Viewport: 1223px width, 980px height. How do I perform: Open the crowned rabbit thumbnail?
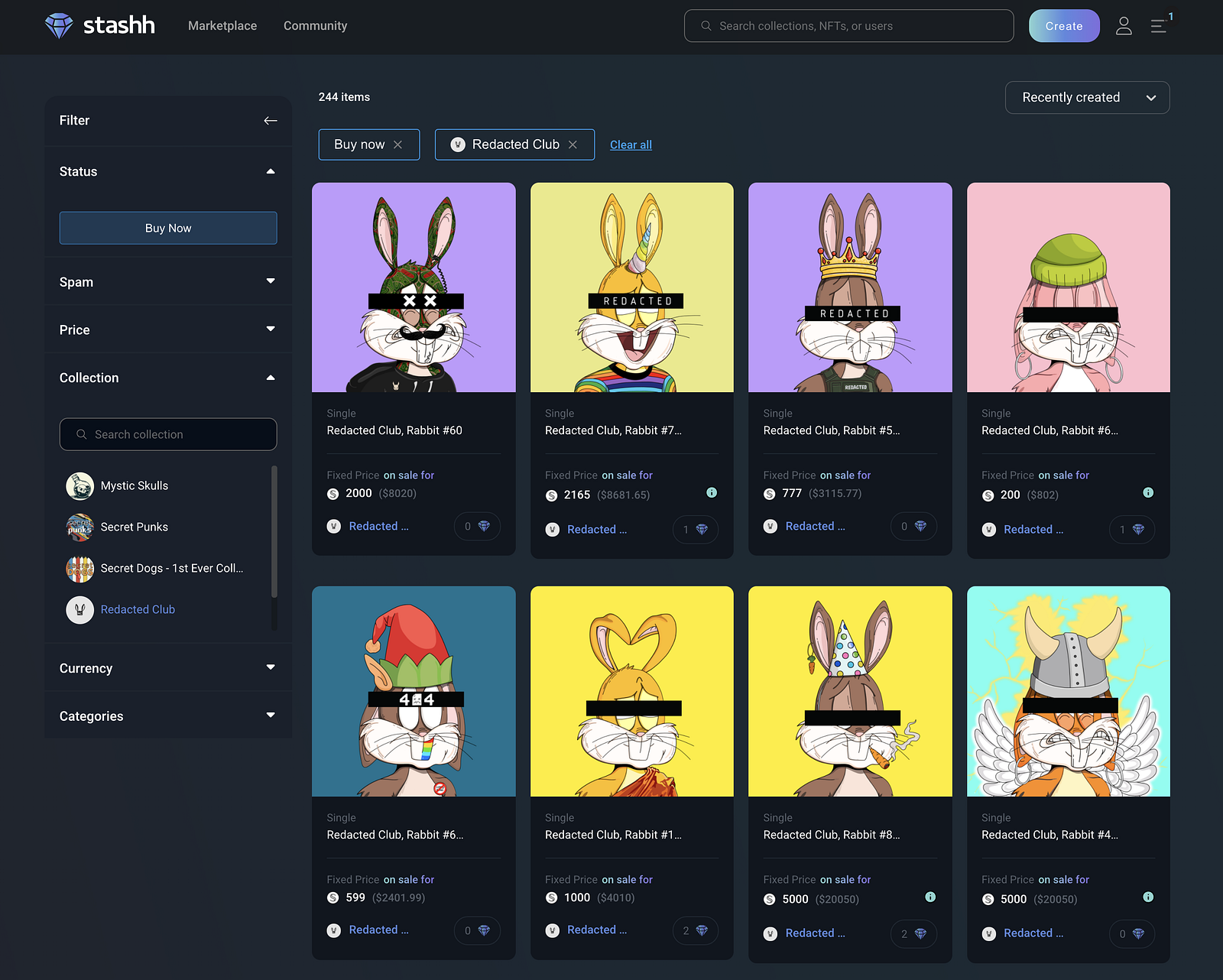coord(850,287)
